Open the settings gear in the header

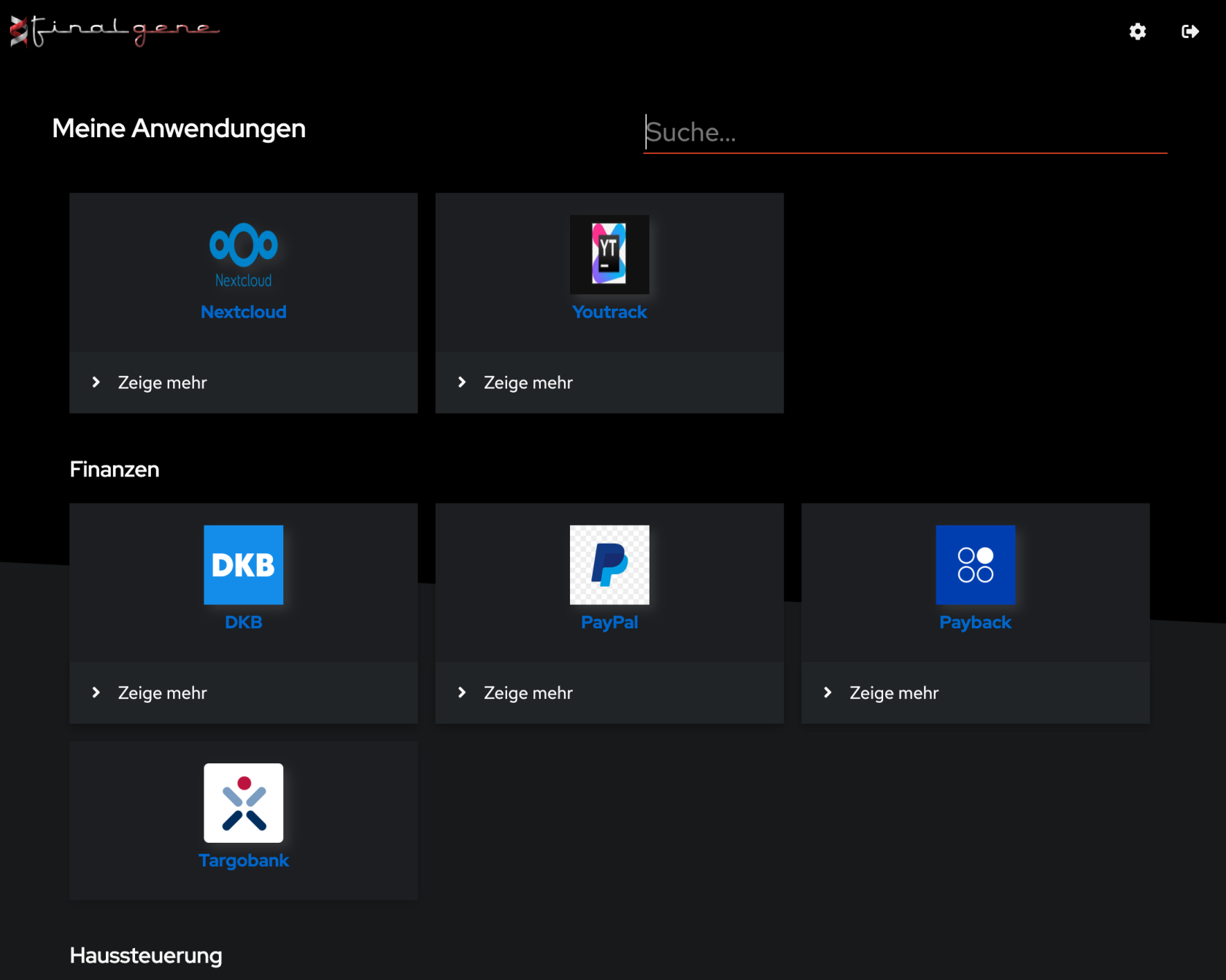pos(1136,31)
